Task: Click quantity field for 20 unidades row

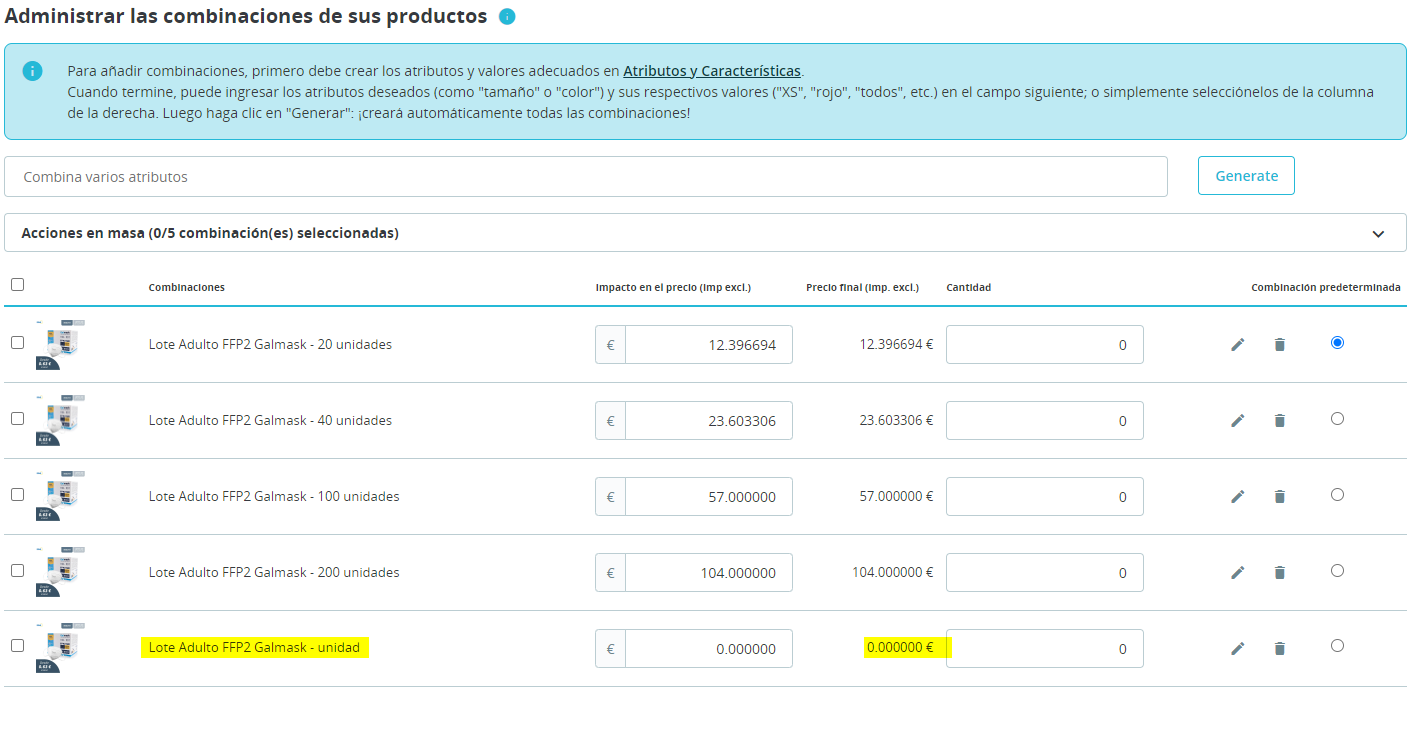Action: [x=1045, y=345]
